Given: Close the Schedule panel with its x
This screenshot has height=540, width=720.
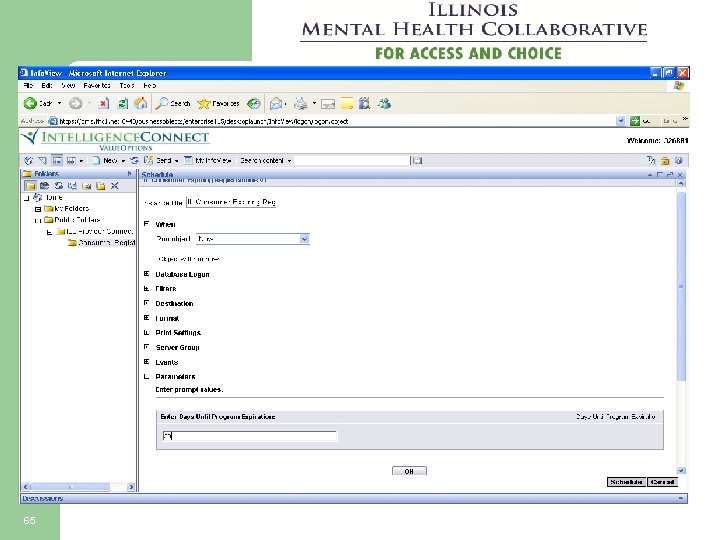Looking at the screenshot, I should tap(680, 174).
